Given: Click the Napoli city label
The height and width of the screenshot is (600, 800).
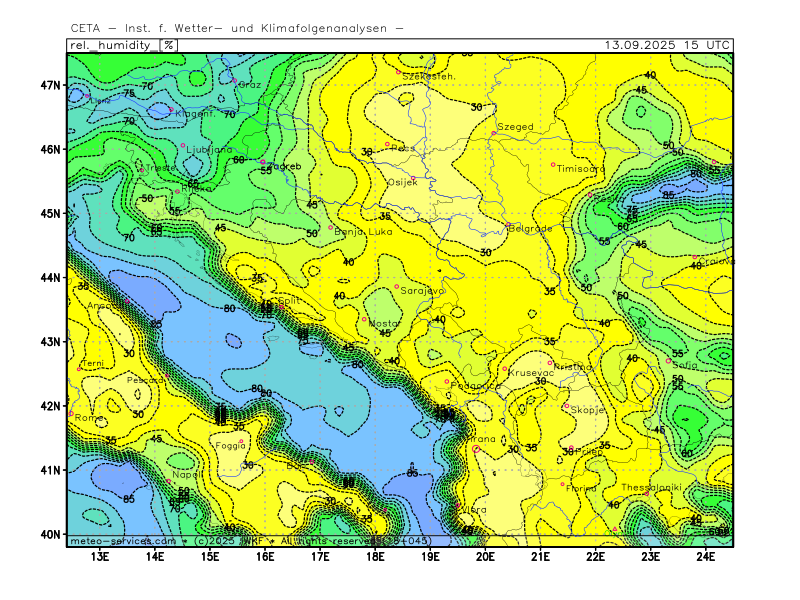Looking at the screenshot, I should point(187,475).
